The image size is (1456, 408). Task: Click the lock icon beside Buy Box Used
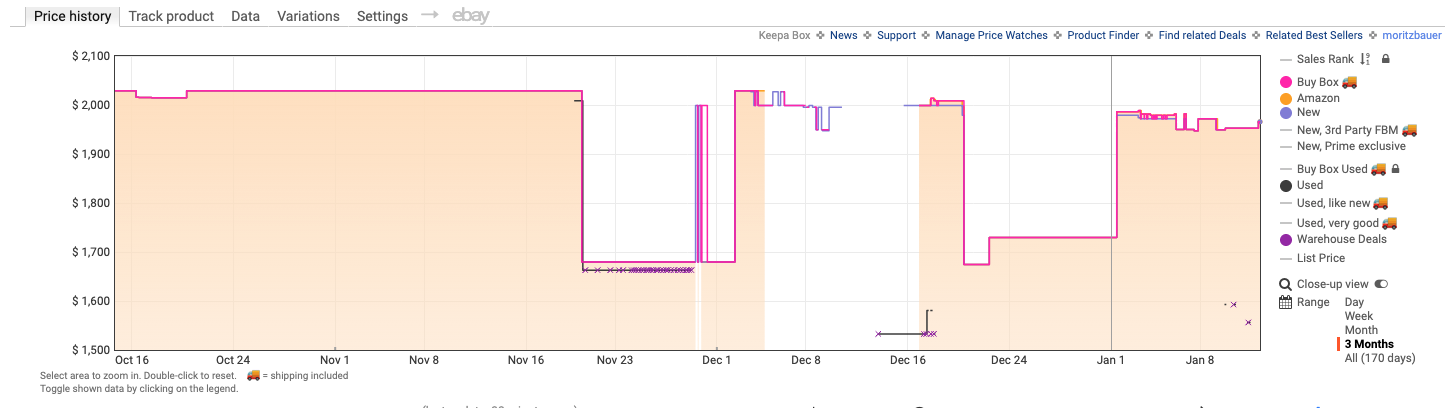[1396, 169]
